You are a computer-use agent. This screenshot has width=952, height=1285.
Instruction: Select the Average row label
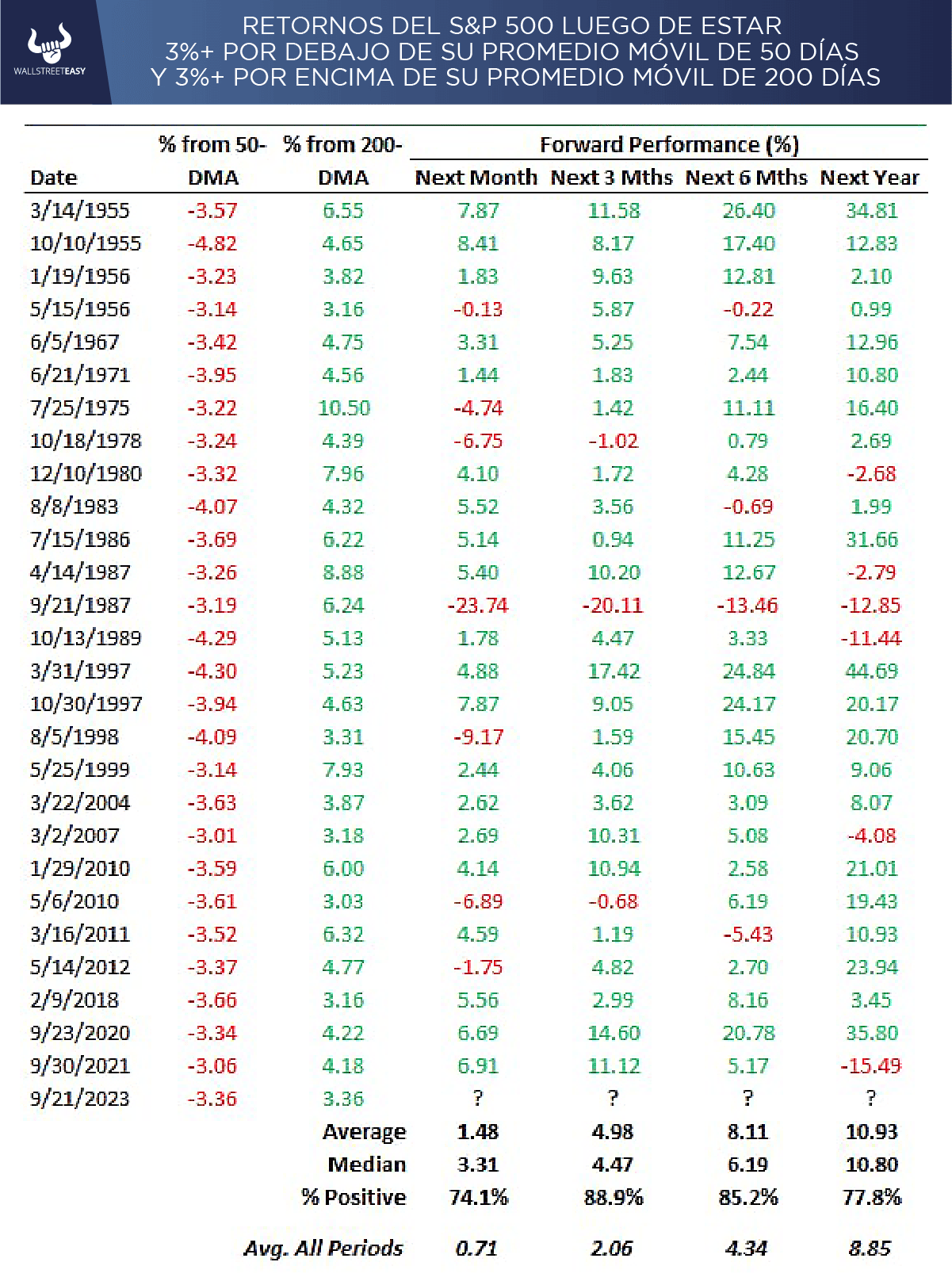[x=364, y=1132]
